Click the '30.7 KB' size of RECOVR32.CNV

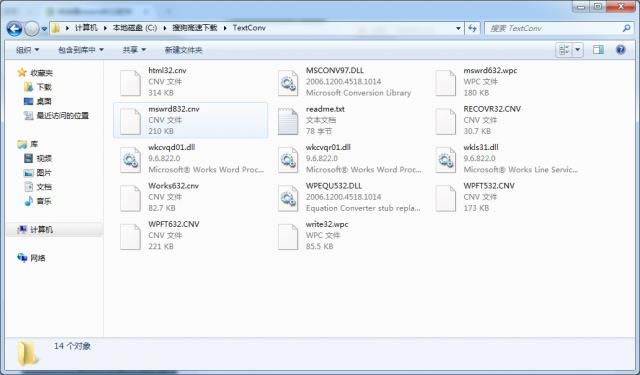click(x=477, y=131)
